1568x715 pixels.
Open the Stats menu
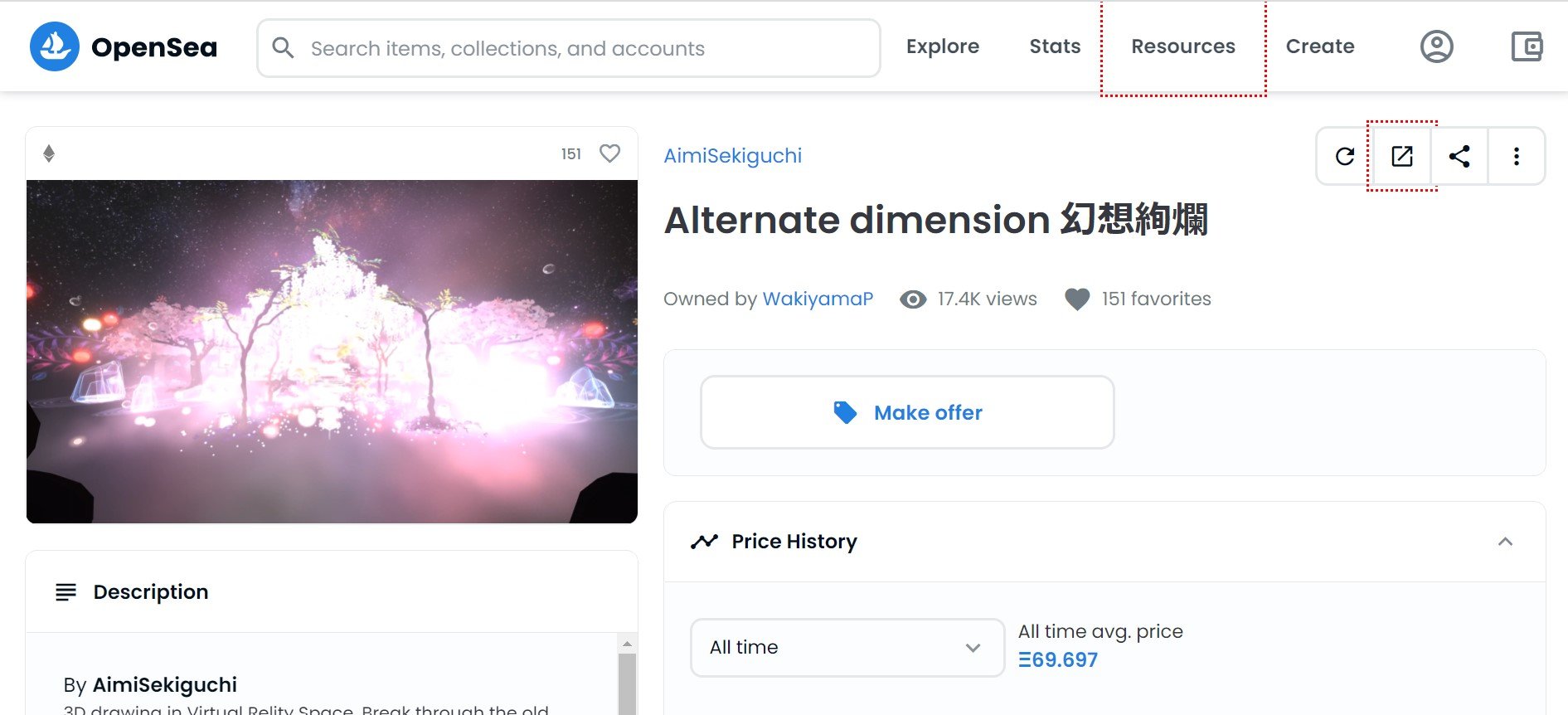tap(1055, 46)
